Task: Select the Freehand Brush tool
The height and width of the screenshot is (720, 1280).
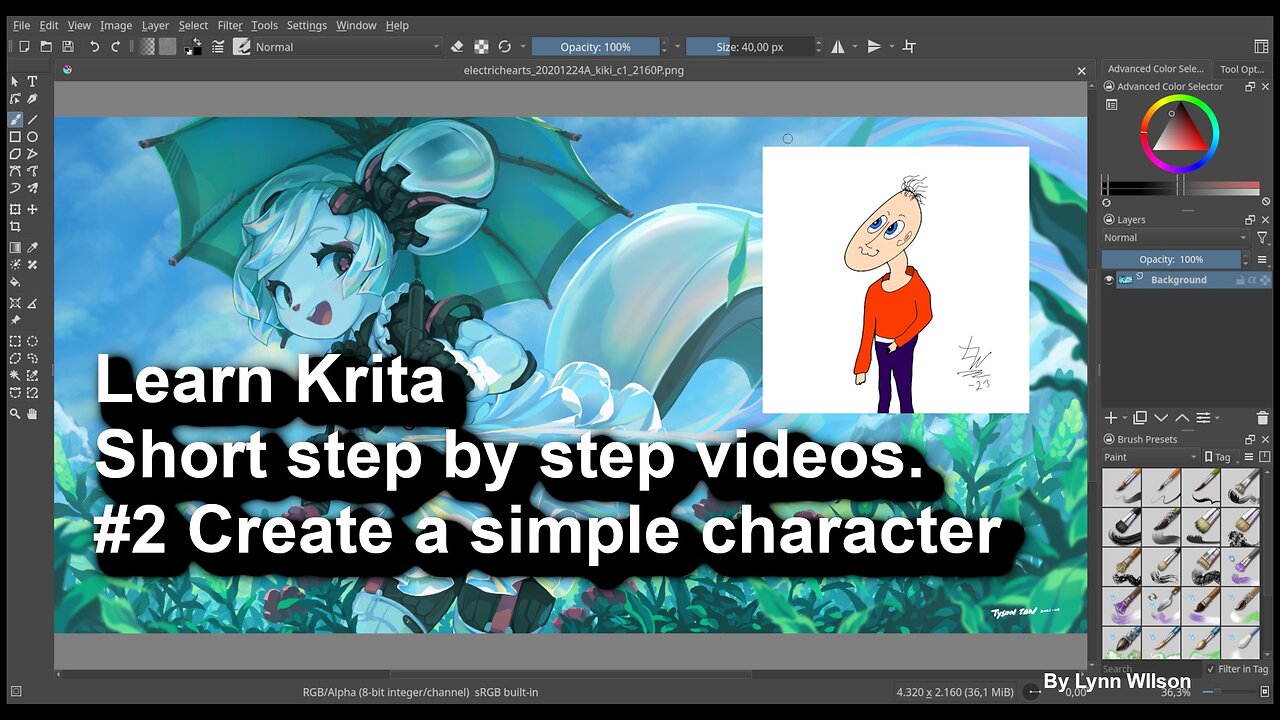Action: tap(15, 119)
